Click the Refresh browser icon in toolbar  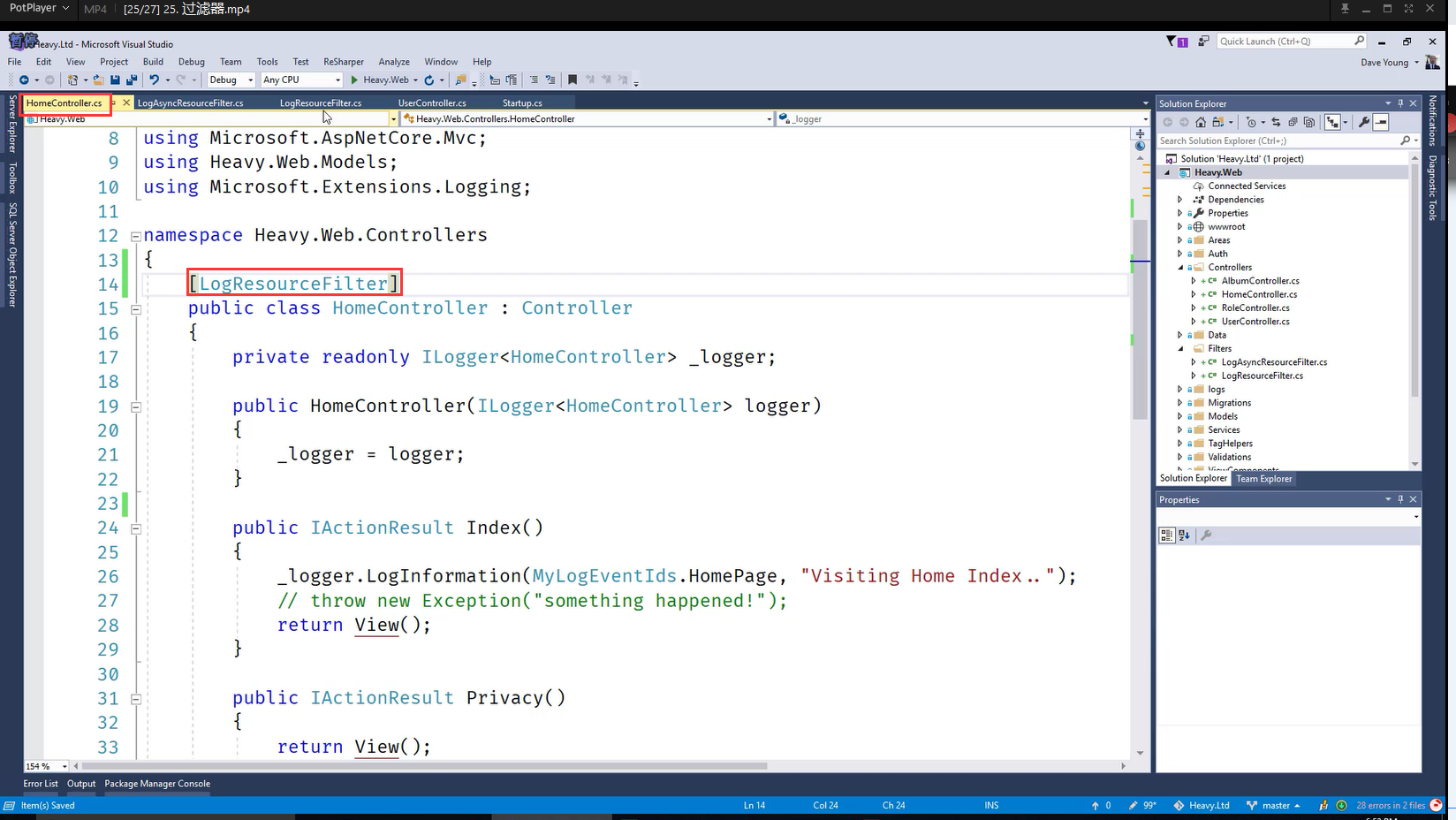coord(429,80)
